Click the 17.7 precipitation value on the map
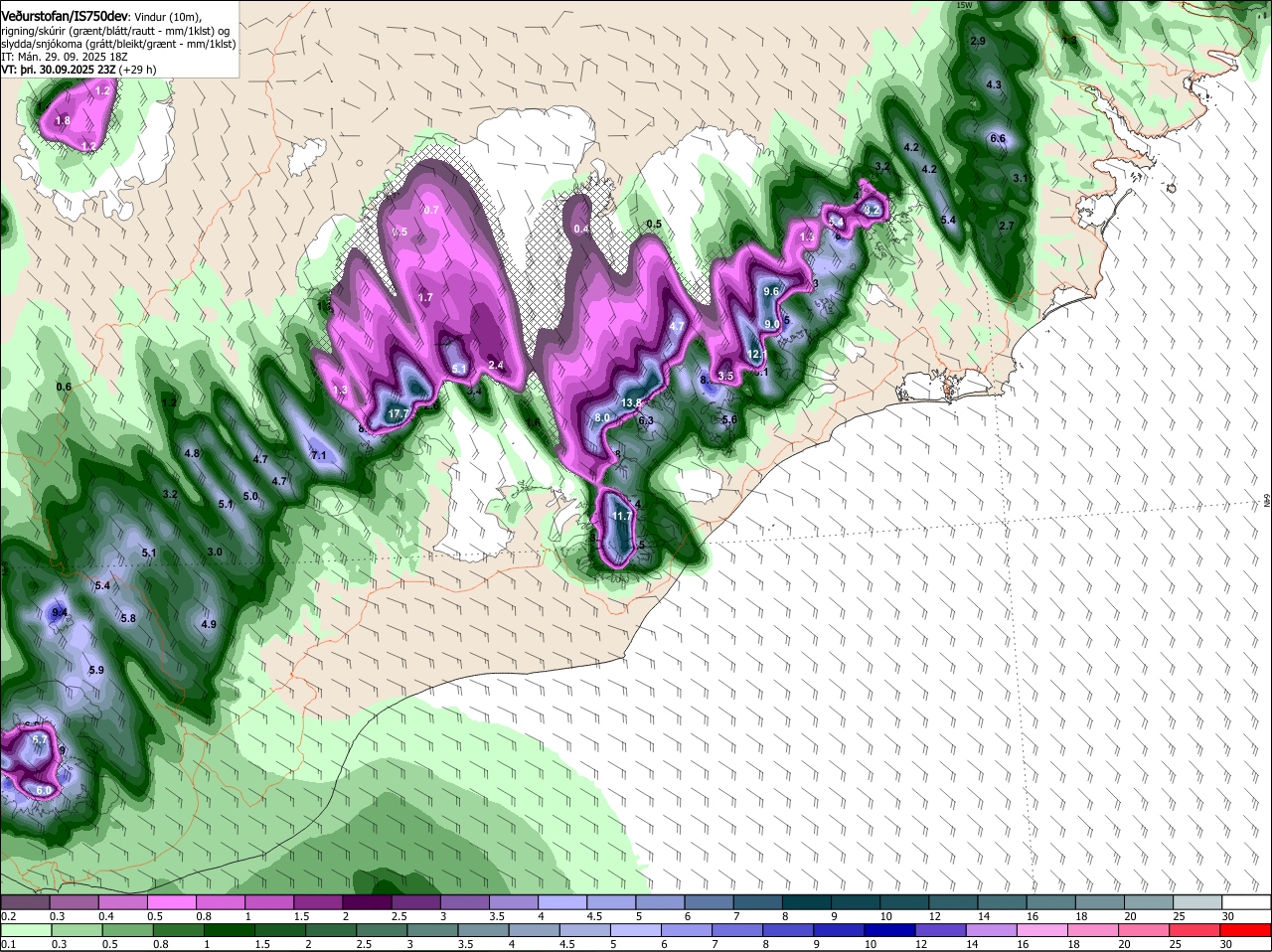Image resolution: width=1272 pixels, height=952 pixels. coord(398,413)
